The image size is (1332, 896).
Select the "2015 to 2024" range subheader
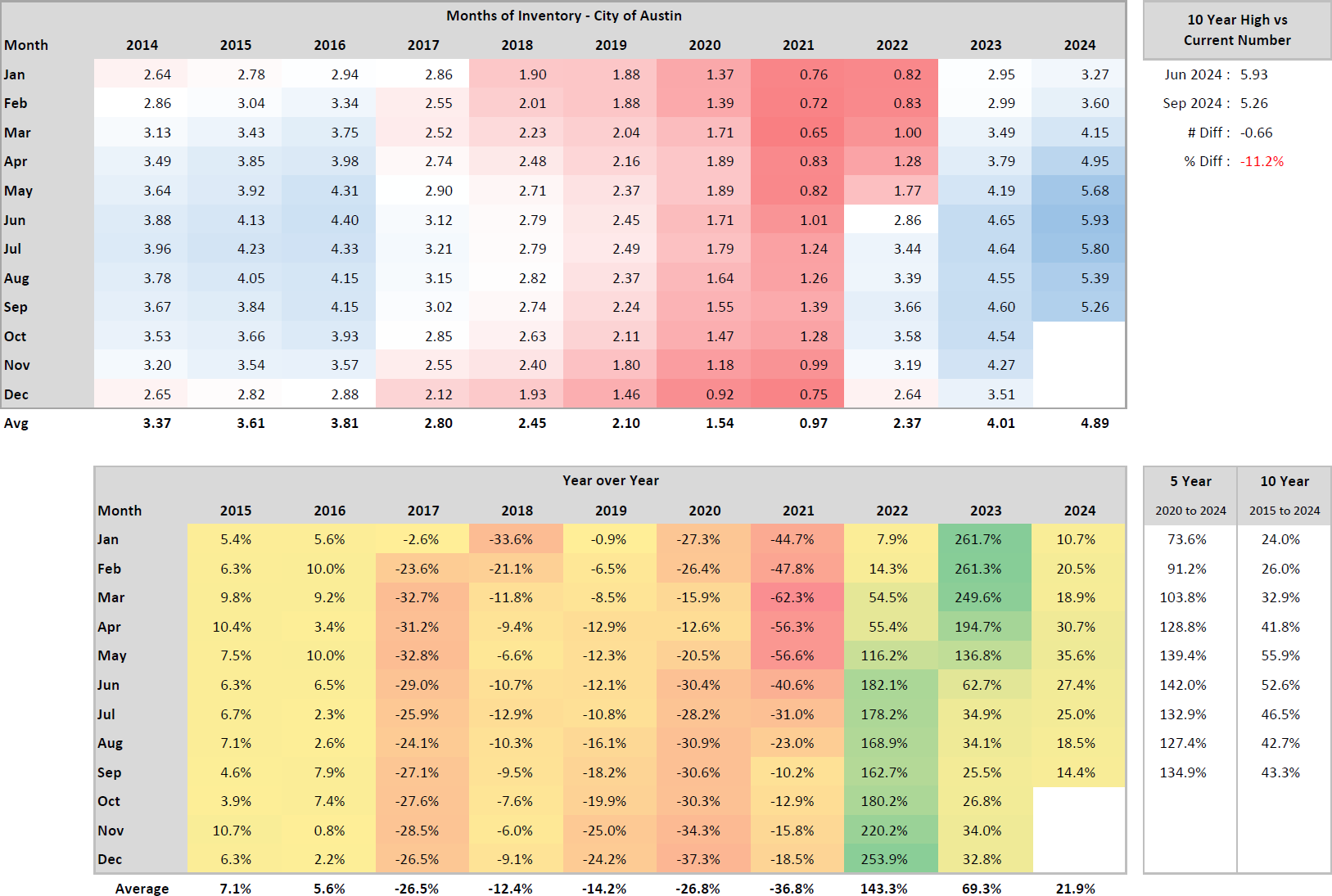coord(1285,511)
